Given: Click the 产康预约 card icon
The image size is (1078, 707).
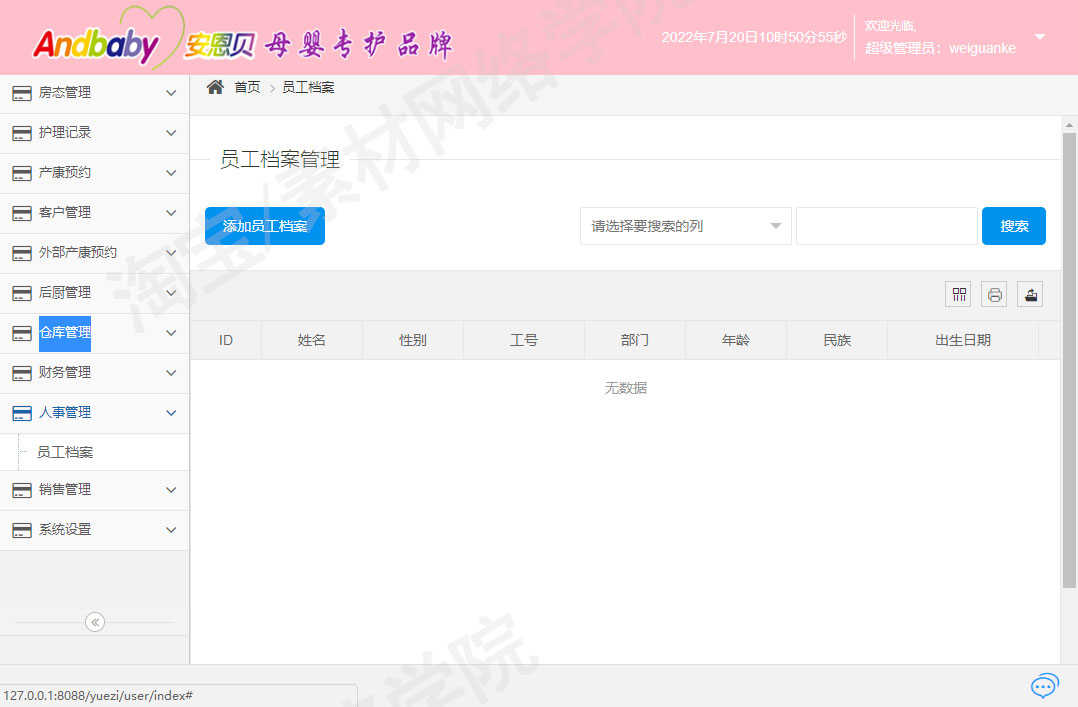Looking at the screenshot, I should coord(22,173).
